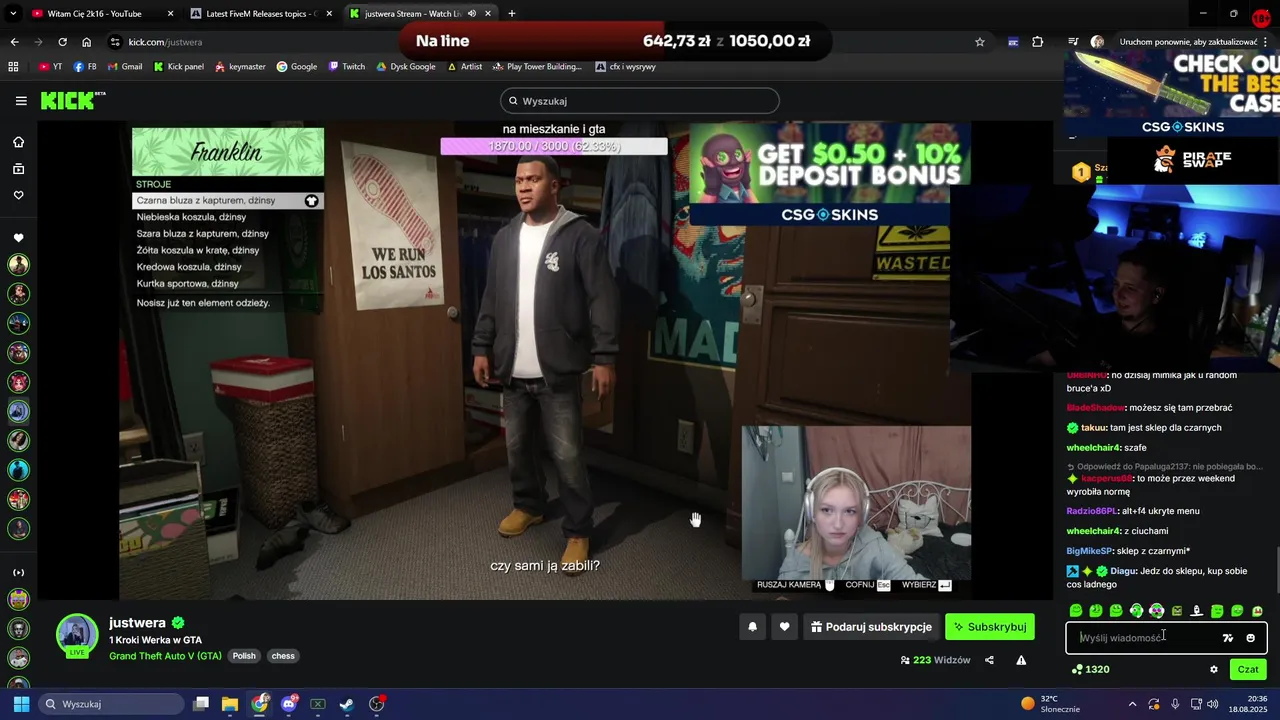Insert the last emote in quick row
The height and width of the screenshot is (720, 1280).
pos(1257,611)
